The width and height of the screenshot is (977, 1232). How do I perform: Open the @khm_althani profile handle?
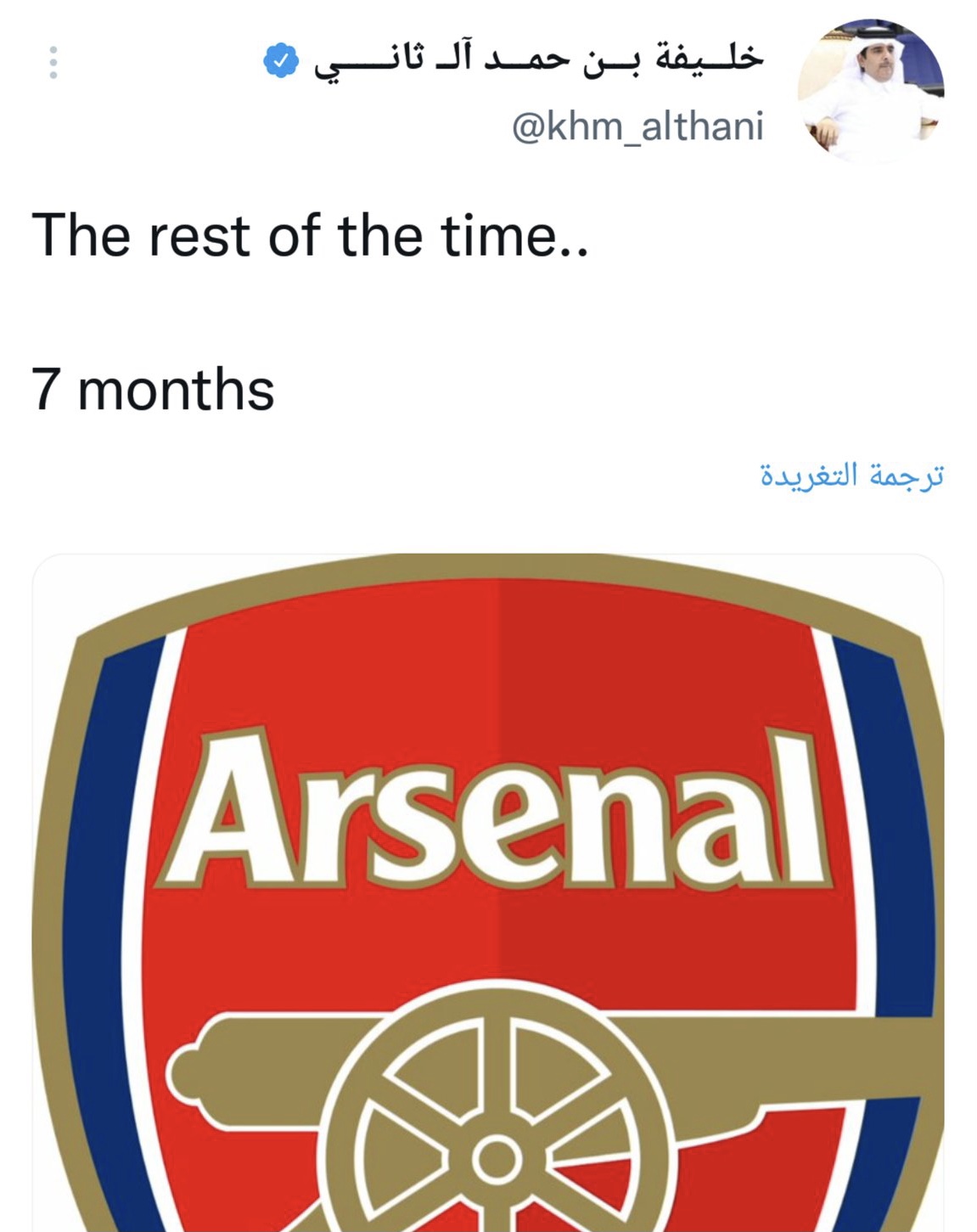(637, 127)
